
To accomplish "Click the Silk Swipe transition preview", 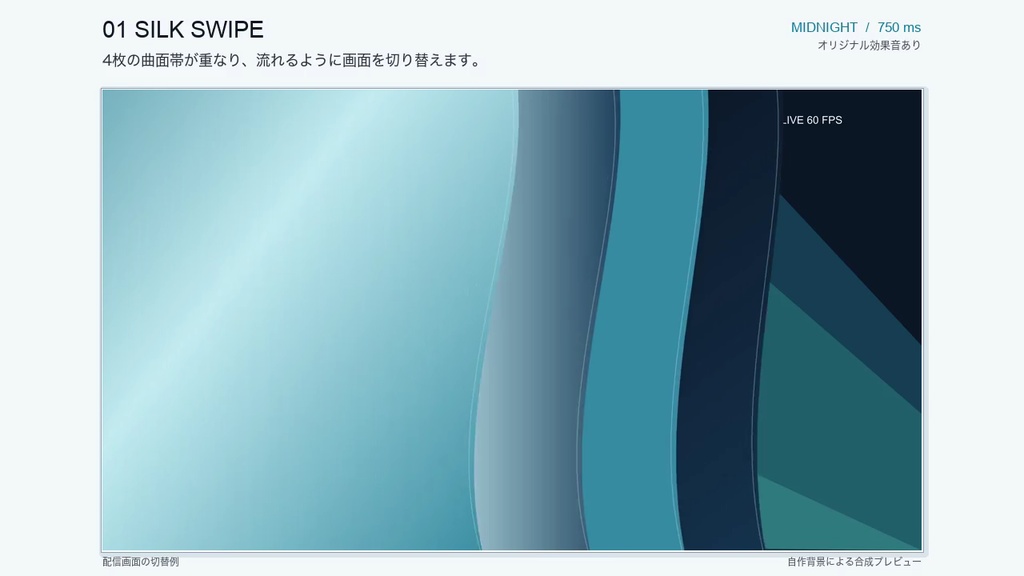I will [512, 320].
